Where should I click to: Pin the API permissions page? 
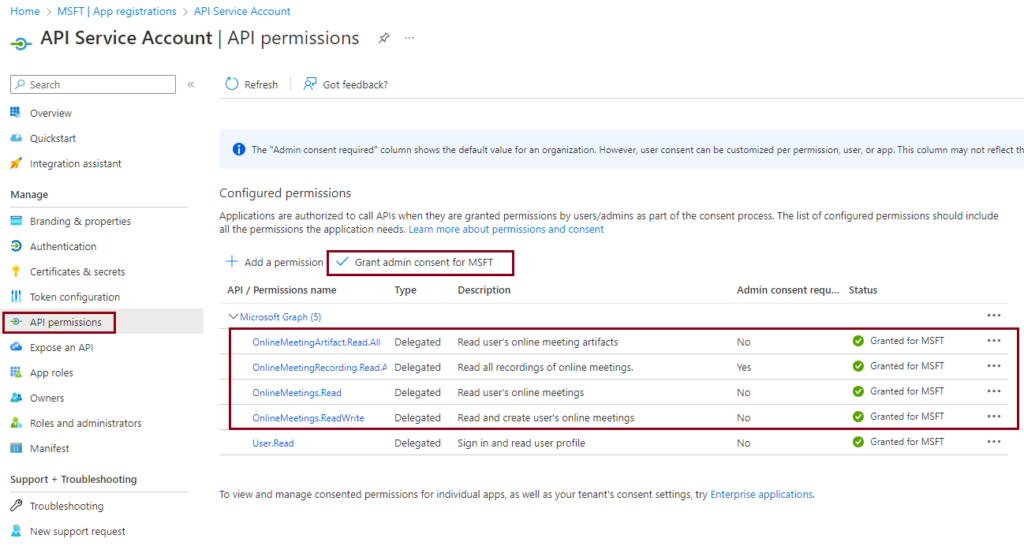pos(384,39)
